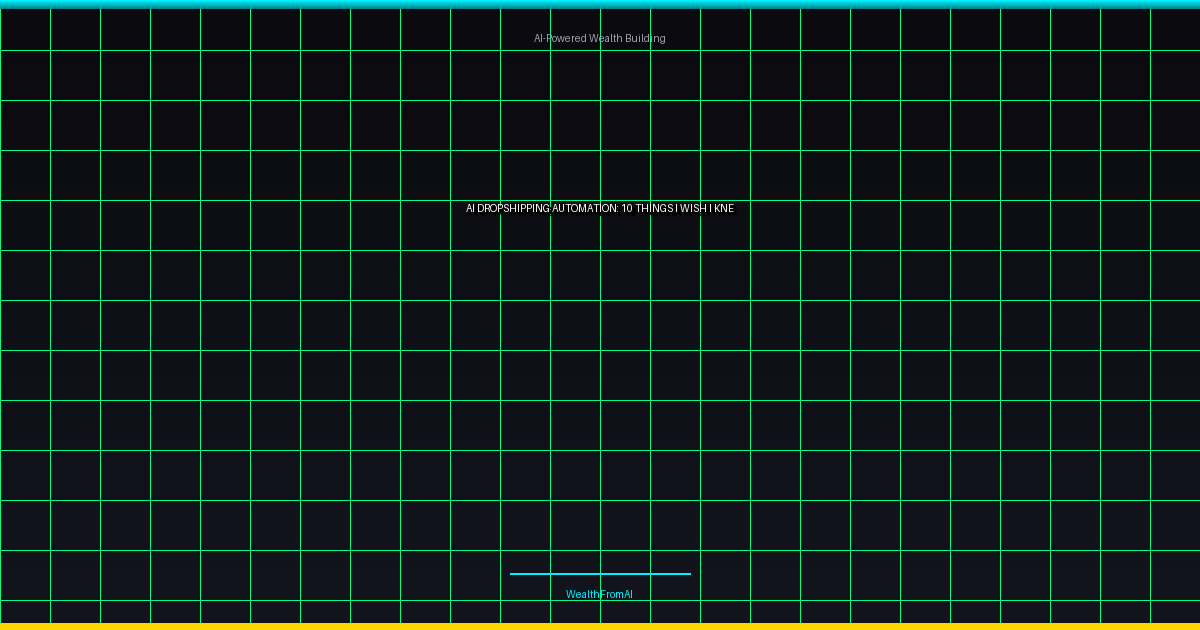Click the 'Wealth' part of the WealthFromAI label
Image resolution: width=1200 pixels, height=630 pixels.
tap(581, 594)
